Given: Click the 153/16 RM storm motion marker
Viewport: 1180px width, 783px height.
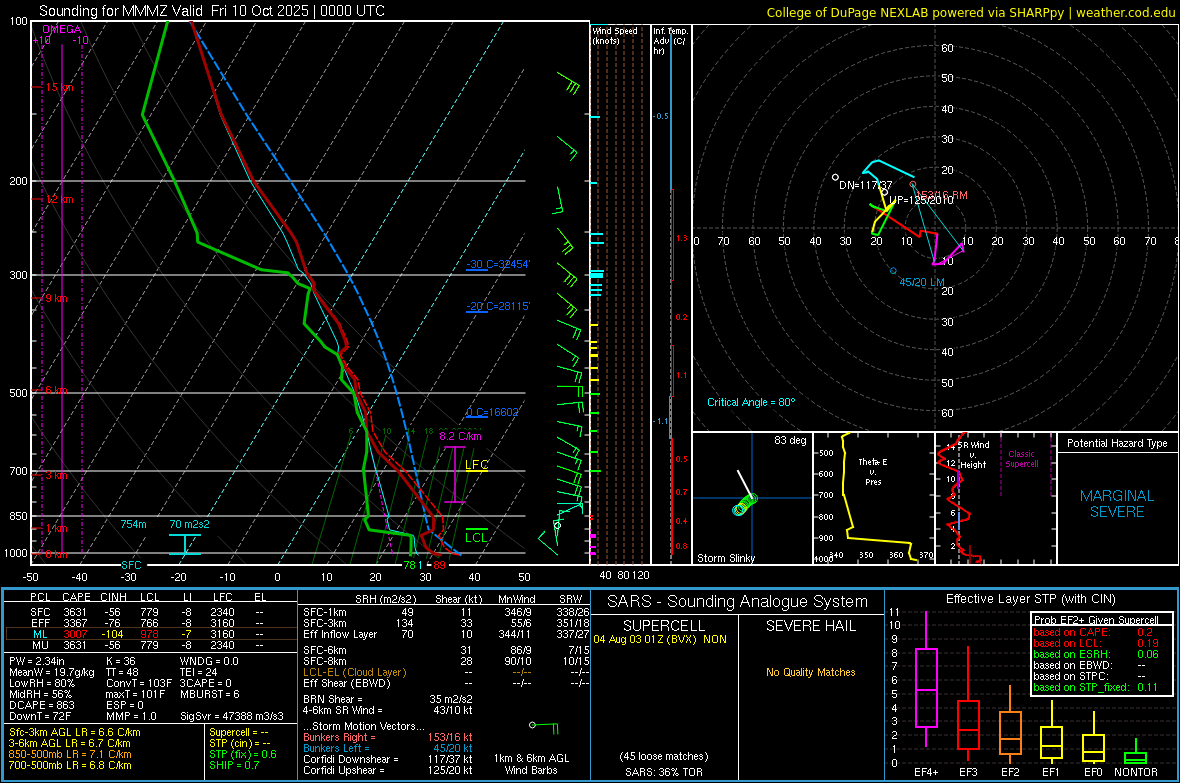Looking at the screenshot, I should (941, 195).
